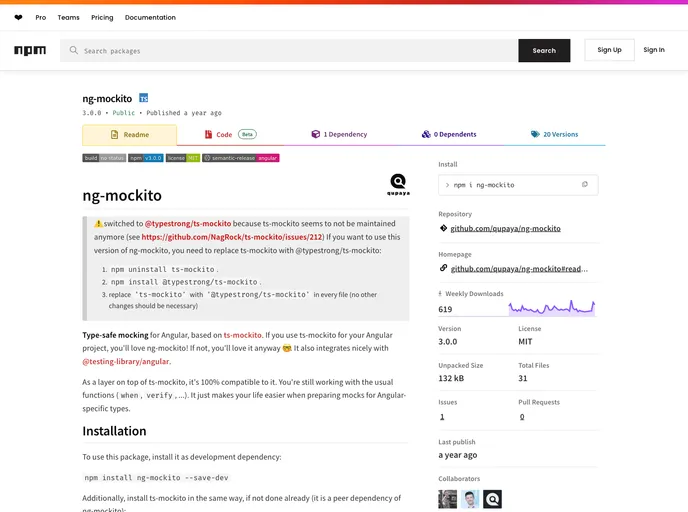Copy the npm install command
Image resolution: width=688 pixels, height=512 pixels.
[584, 185]
